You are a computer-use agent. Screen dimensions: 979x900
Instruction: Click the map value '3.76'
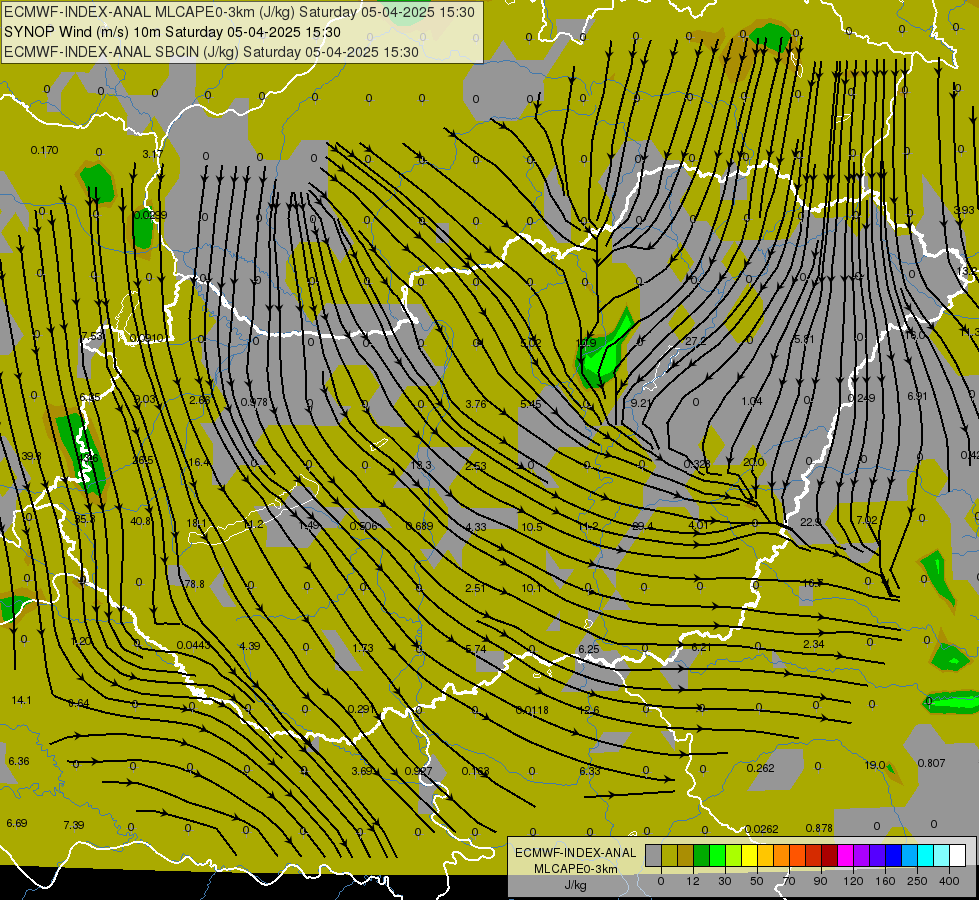(476, 404)
